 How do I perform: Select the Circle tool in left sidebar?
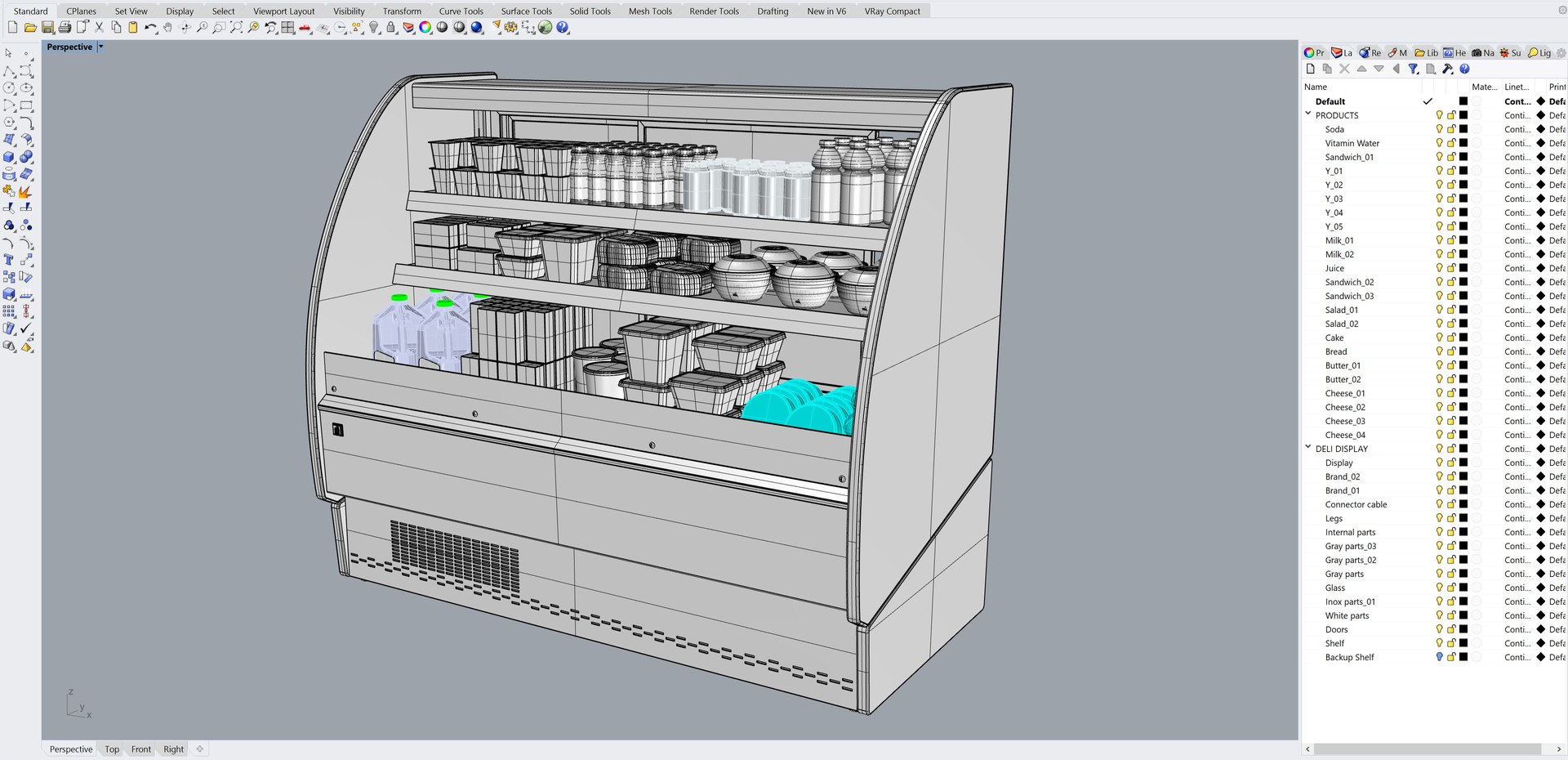9,88
